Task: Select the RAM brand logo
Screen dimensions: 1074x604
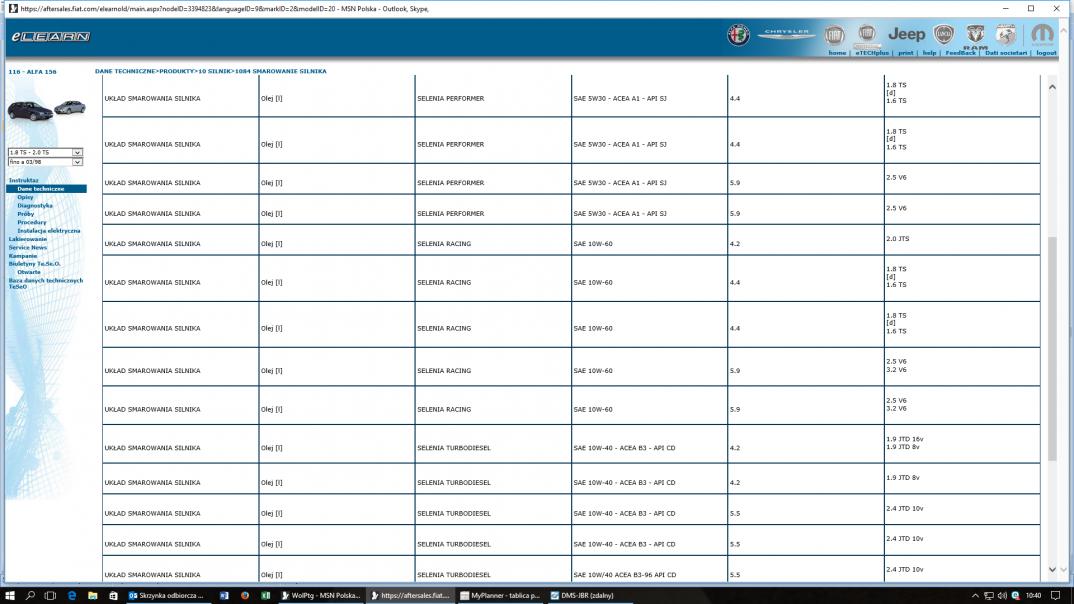Action: point(975,36)
